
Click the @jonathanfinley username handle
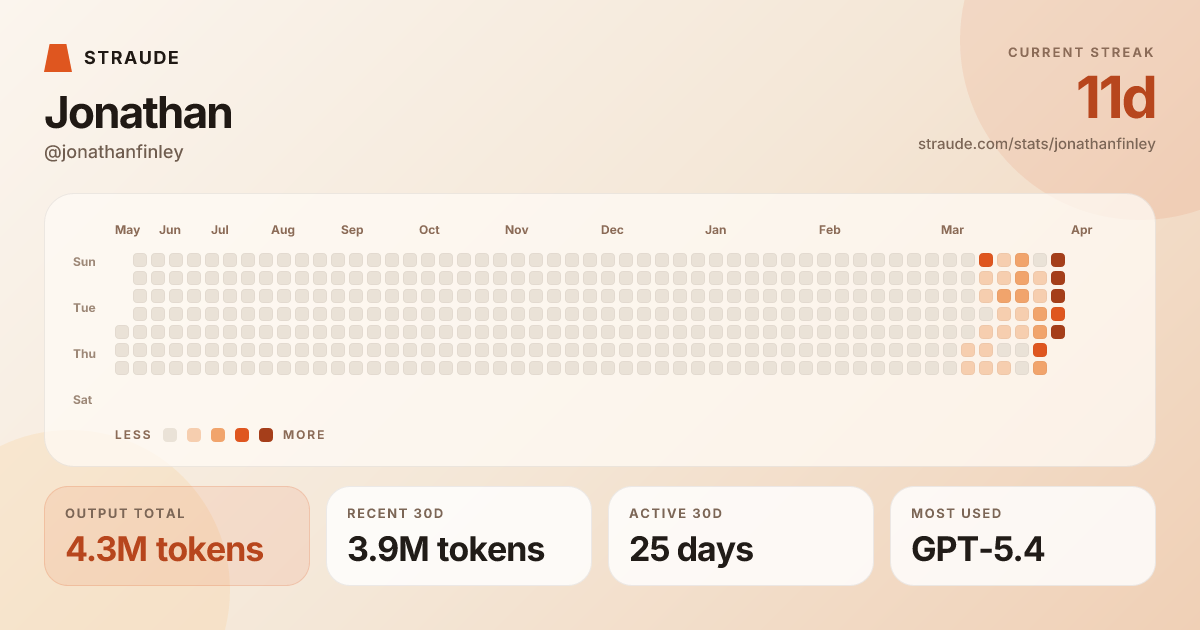tap(114, 152)
